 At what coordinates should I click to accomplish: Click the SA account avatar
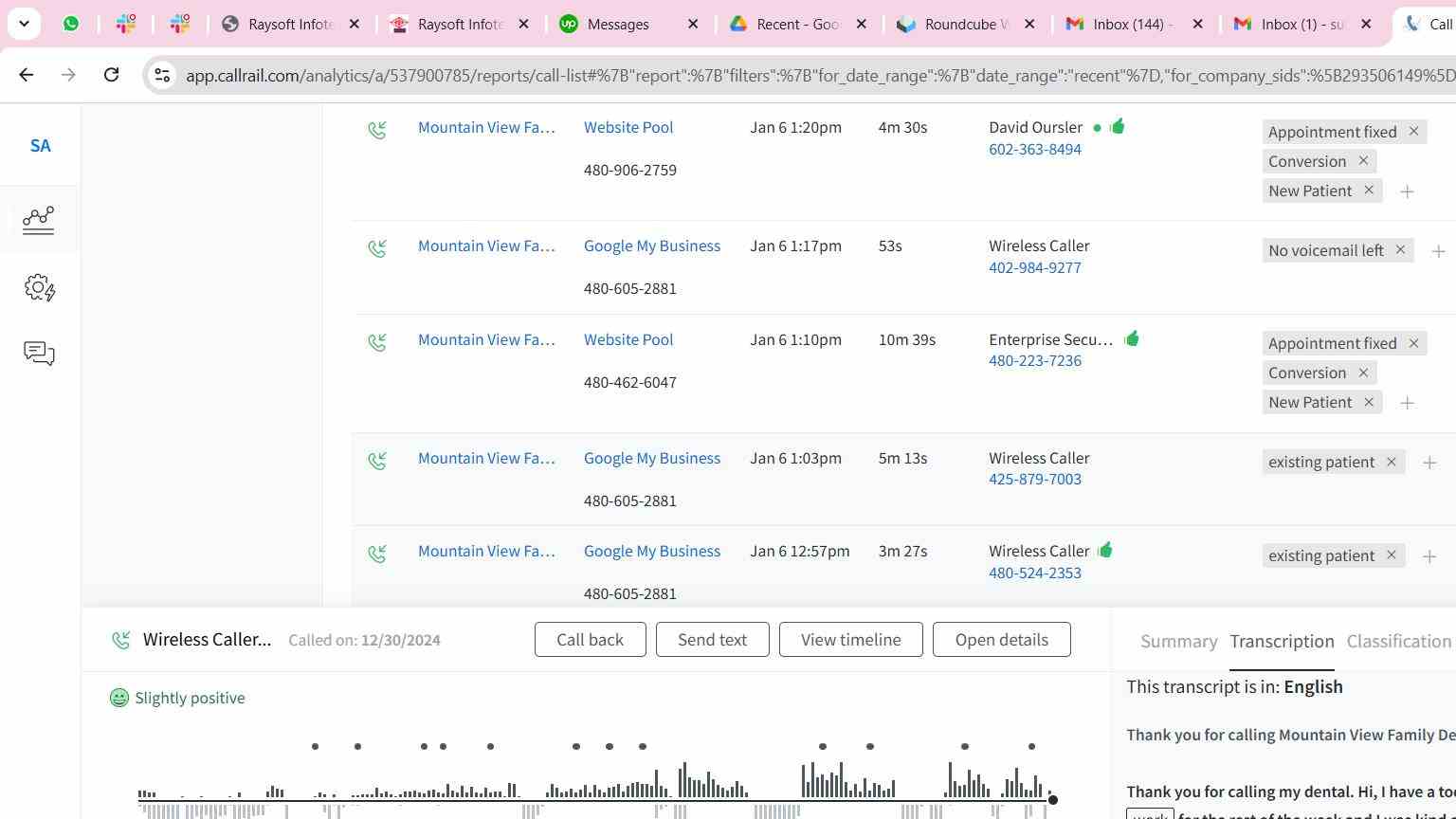pos(40,146)
